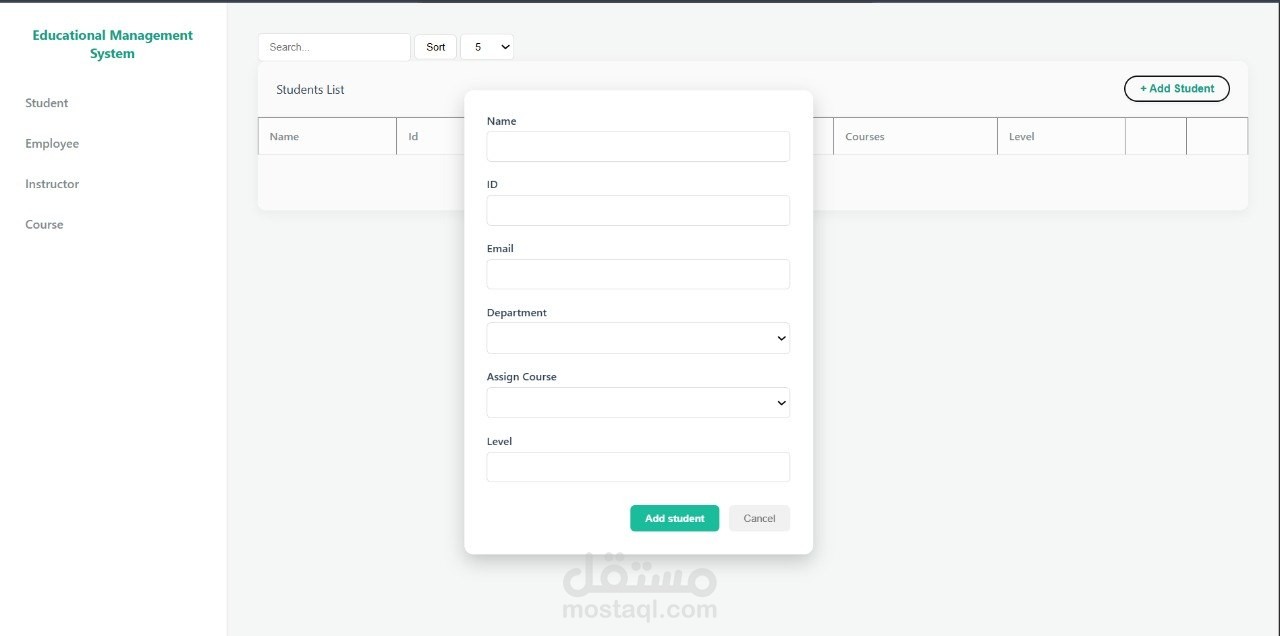This screenshot has width=1280, height=636.
Task: Click the Name input field in form
Action: pyautogui.click(x=638, y=147)
